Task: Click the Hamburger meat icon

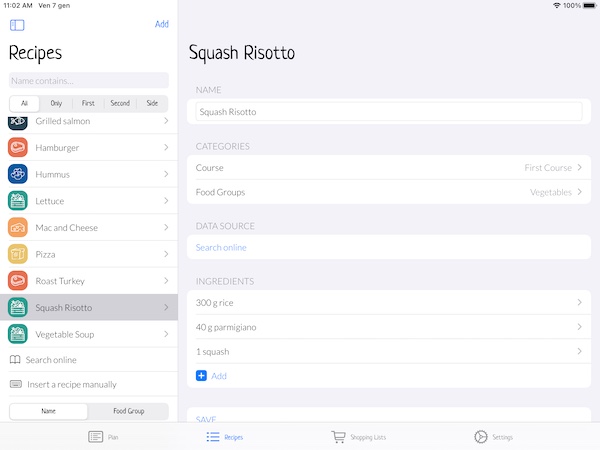Action: pos(18,147)
